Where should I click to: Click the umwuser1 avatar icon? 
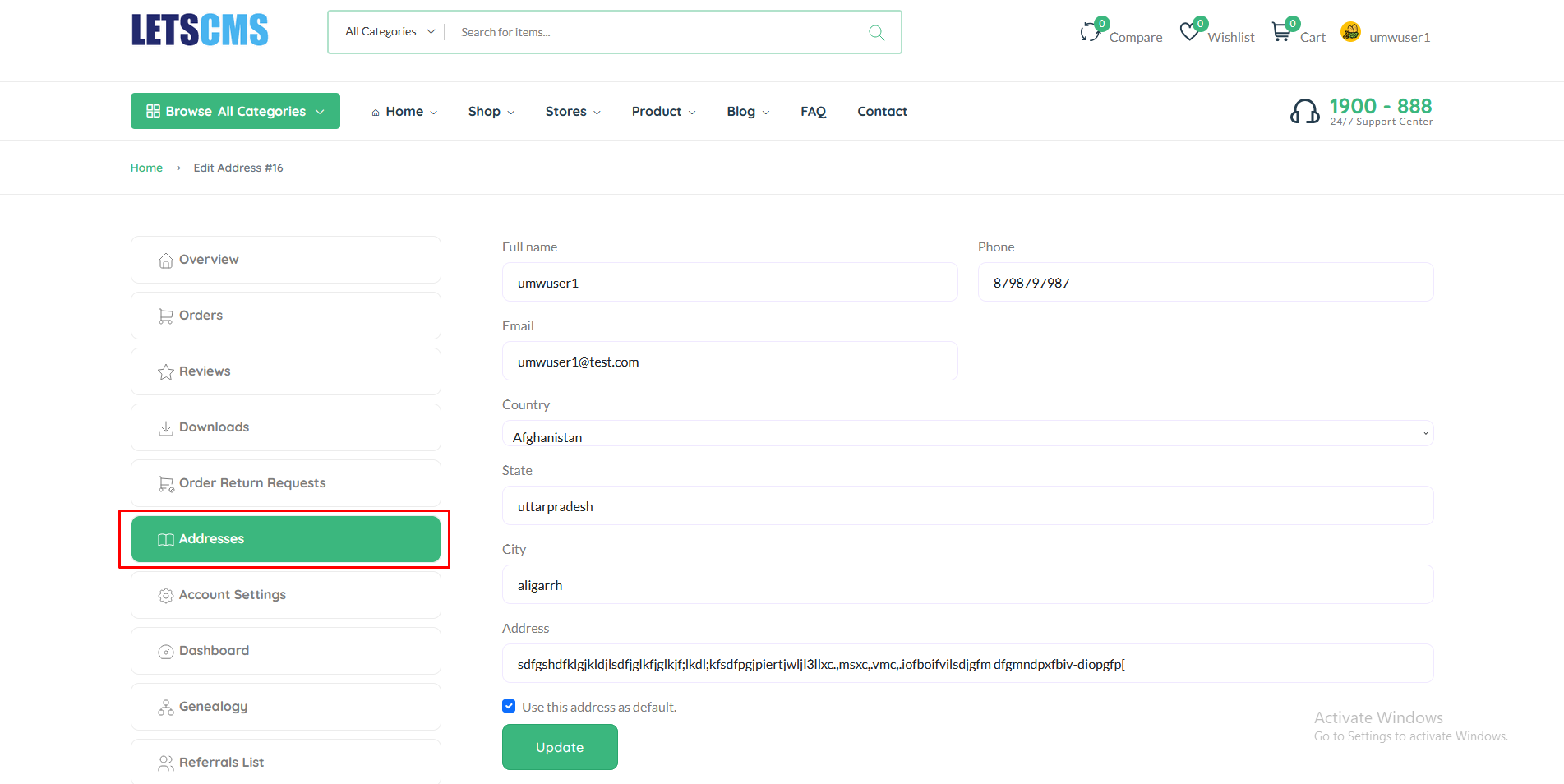1350,32
